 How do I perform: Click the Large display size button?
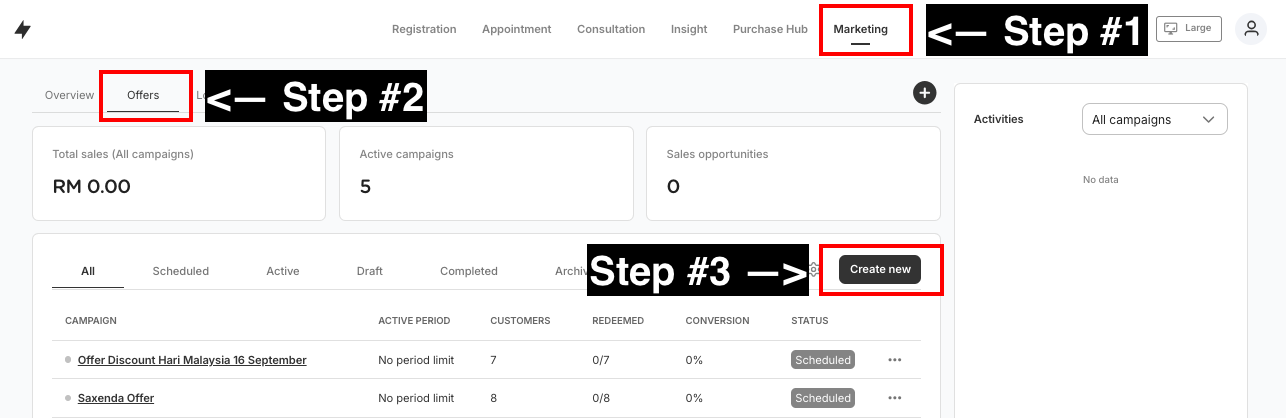[x=1188, y=29]
